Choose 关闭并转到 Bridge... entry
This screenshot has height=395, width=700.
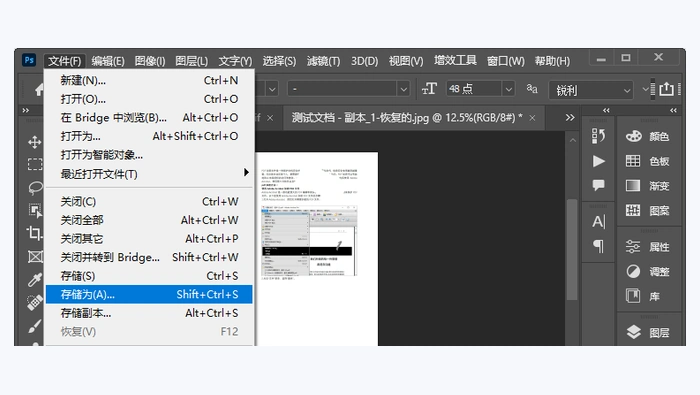point(149,258)
